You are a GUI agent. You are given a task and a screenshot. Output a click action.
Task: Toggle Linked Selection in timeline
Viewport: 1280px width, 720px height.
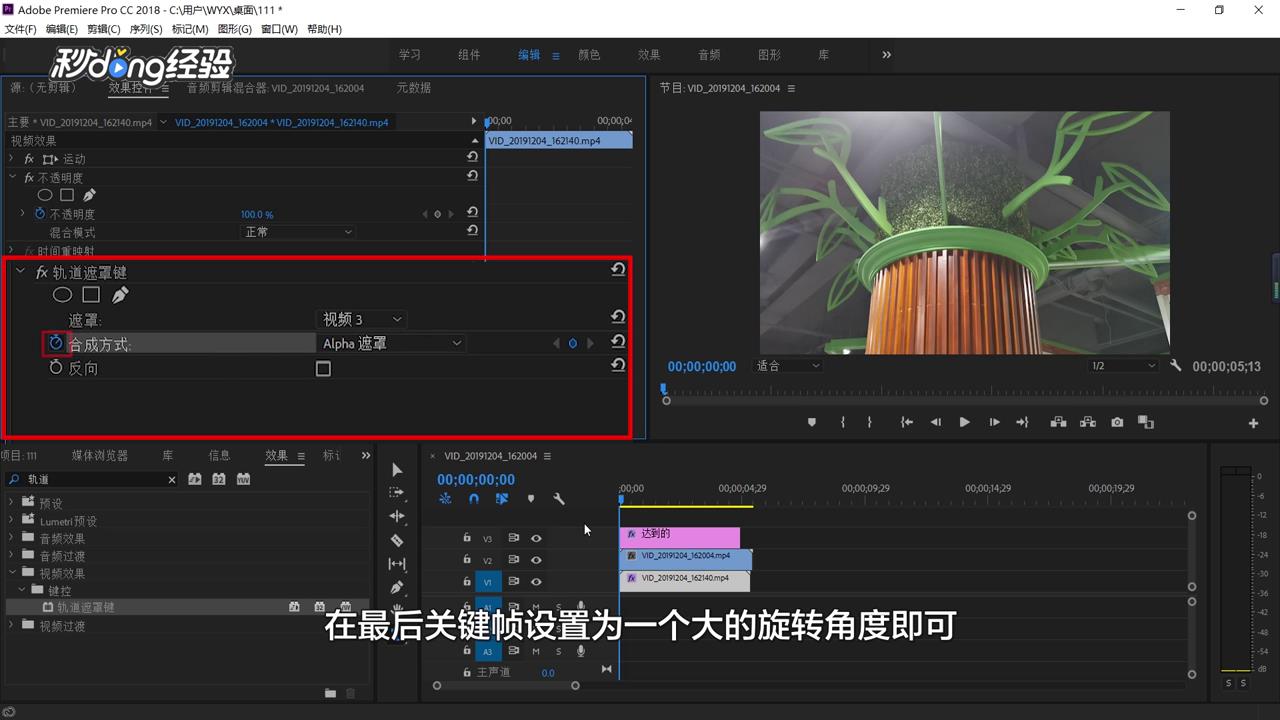click(502, 499)
